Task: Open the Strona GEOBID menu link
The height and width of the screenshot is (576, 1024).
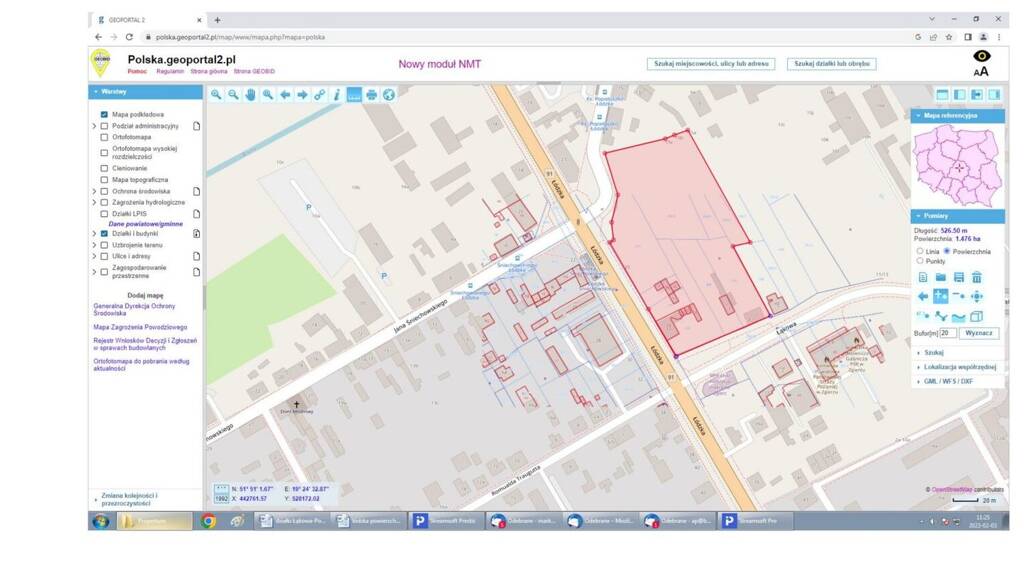Action: (254, 72)
